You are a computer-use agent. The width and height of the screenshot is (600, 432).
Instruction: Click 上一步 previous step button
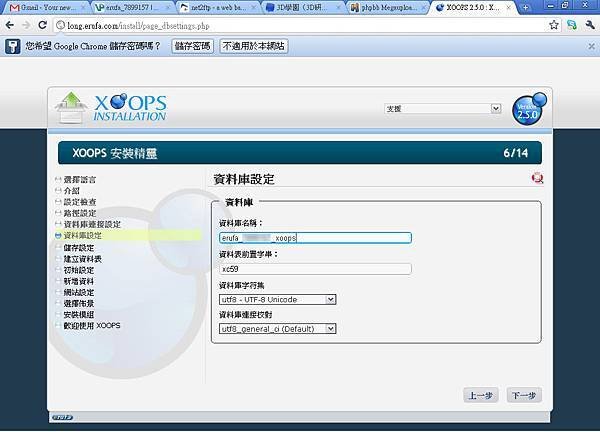481,395
